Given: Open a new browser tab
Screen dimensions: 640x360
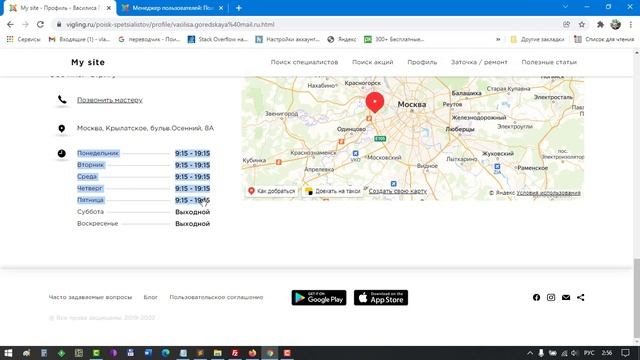Looking at the screenshot, I should 239,8.
